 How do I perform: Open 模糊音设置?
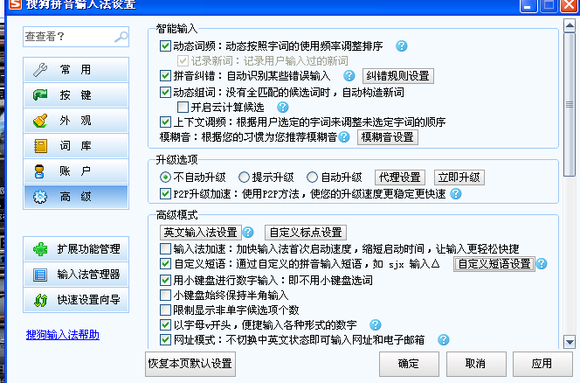[x=388, y=137]
